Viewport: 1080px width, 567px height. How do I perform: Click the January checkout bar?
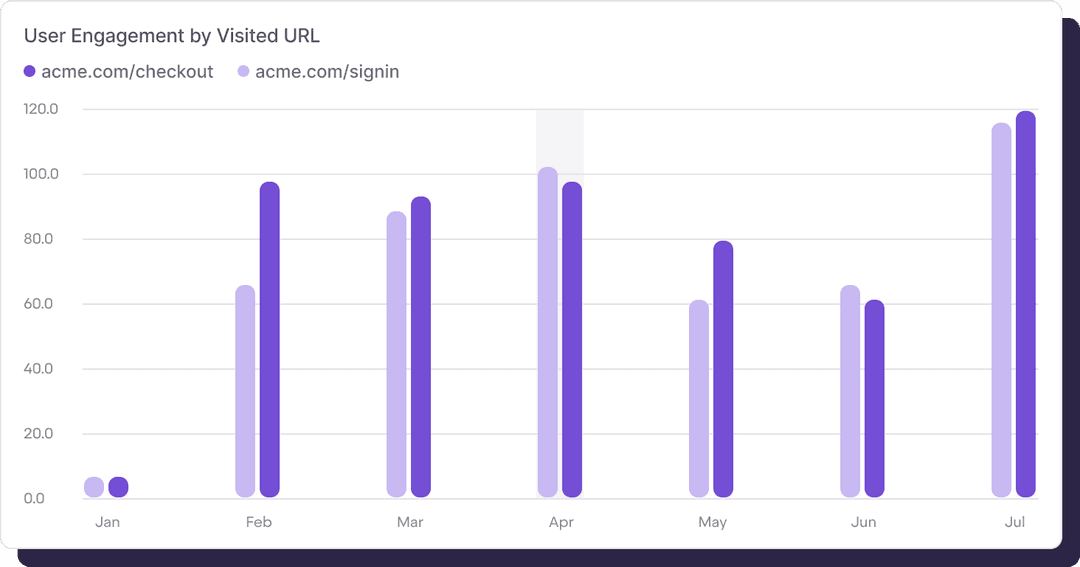coord(118,487)
